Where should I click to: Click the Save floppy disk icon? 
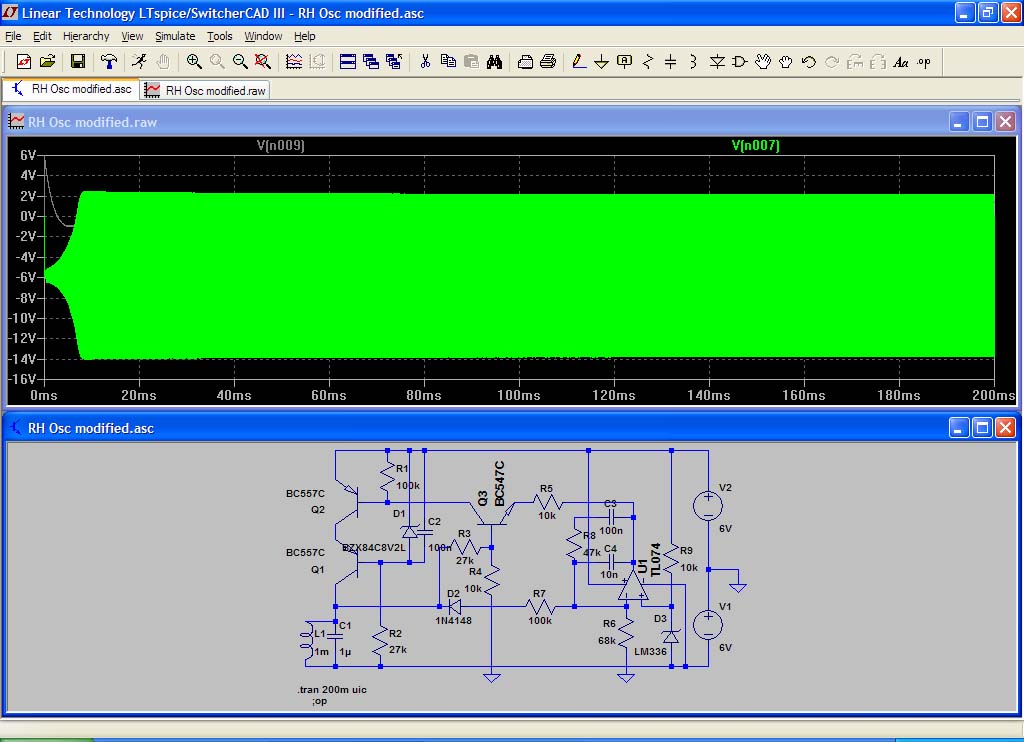[x=77, y=61]
